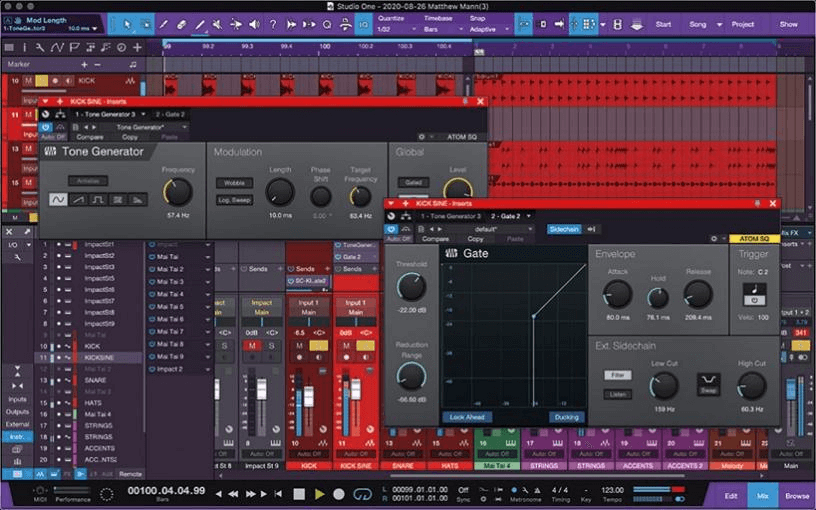Switch to 1 - Tone Generator 3 tab in Gate window
Image resolution: width=816 pixels, height=510 pixels.
pyautogui.click(x=451, y=216)
